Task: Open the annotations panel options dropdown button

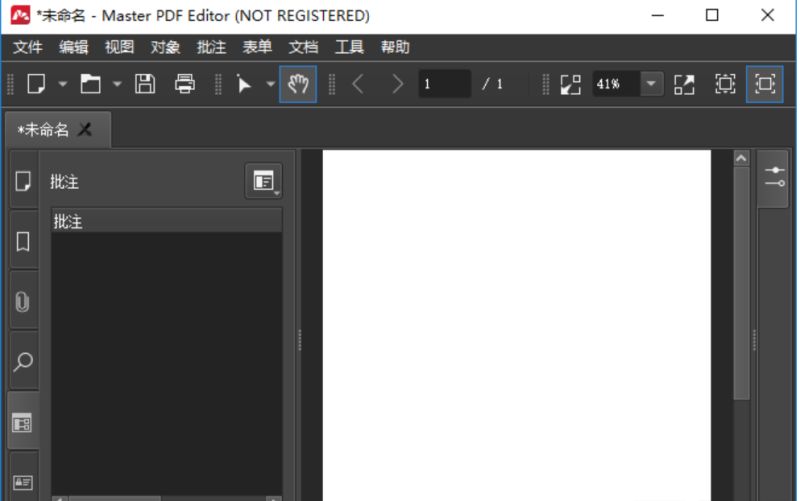Action: 263,181
